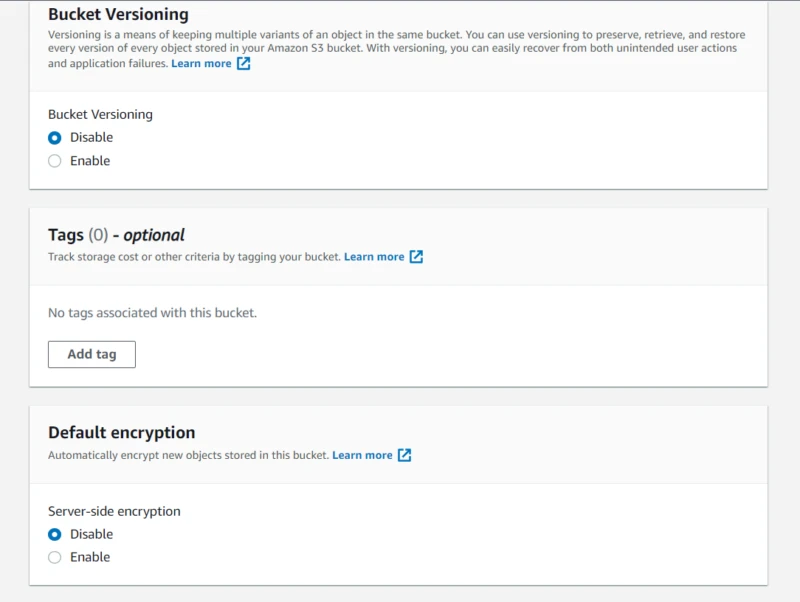Select Disable for Bucket Versioning
The height and width of the screenshot is (602, 800).
click(x=55, y=137)
